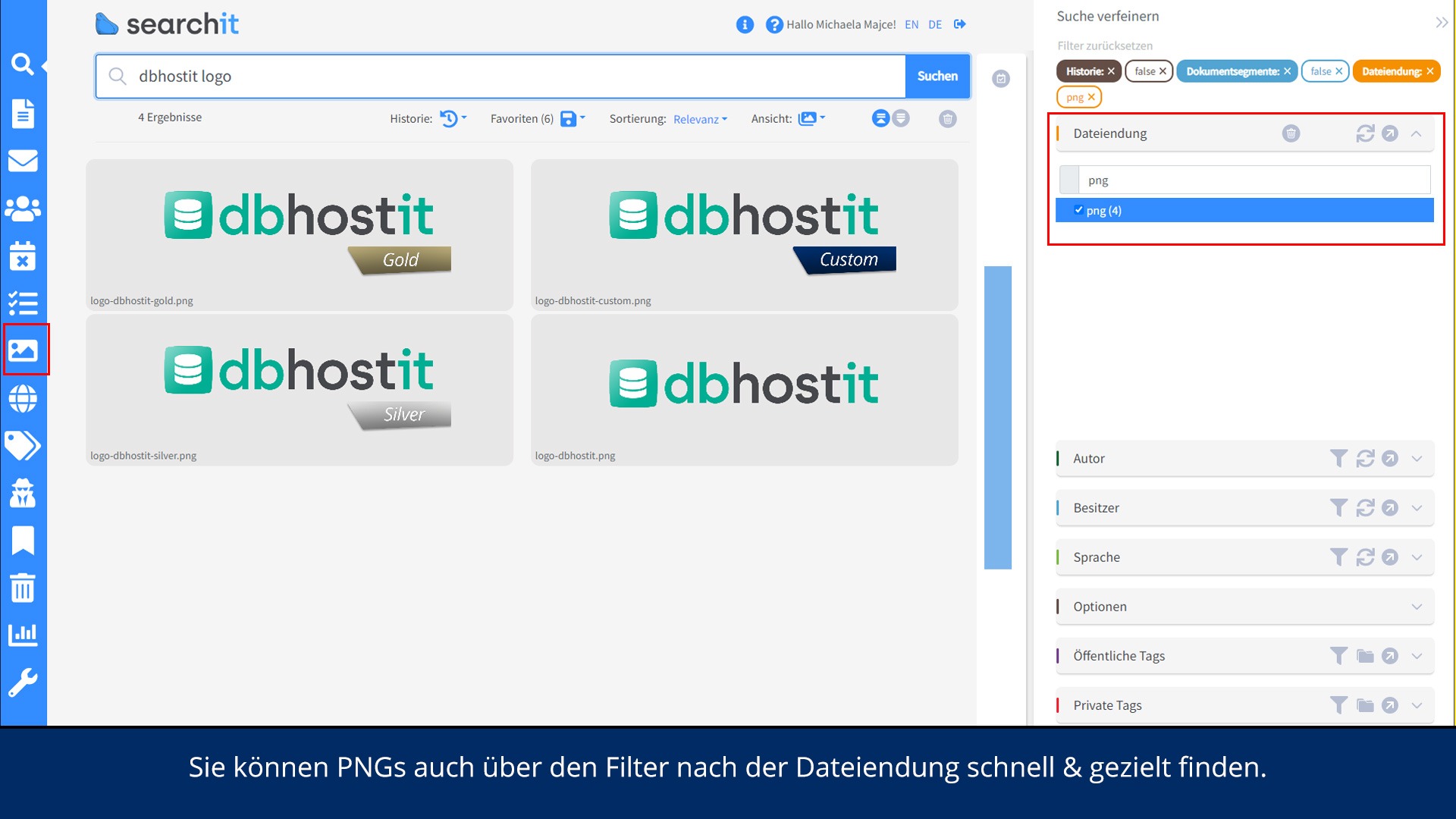Viewport: 1456px width, 819px height.
Task: Open the statistics chart section in the sidebar
Action: 23,635
